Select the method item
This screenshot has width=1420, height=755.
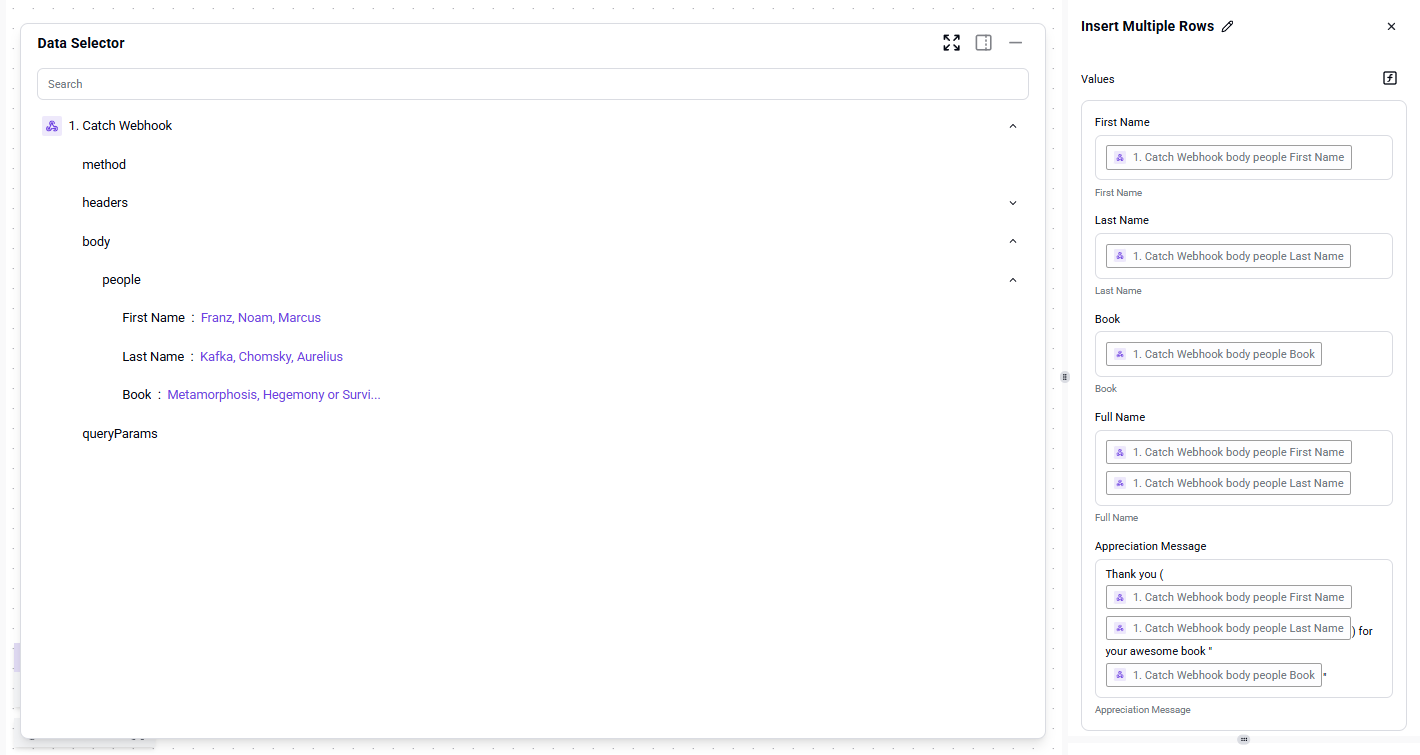104,164
